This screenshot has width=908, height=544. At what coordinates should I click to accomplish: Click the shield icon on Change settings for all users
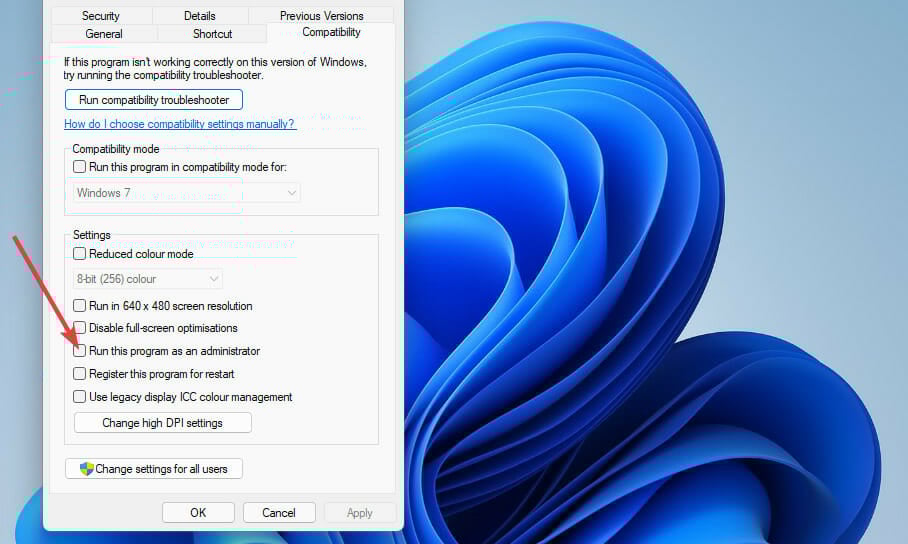[x=86, y=469]
